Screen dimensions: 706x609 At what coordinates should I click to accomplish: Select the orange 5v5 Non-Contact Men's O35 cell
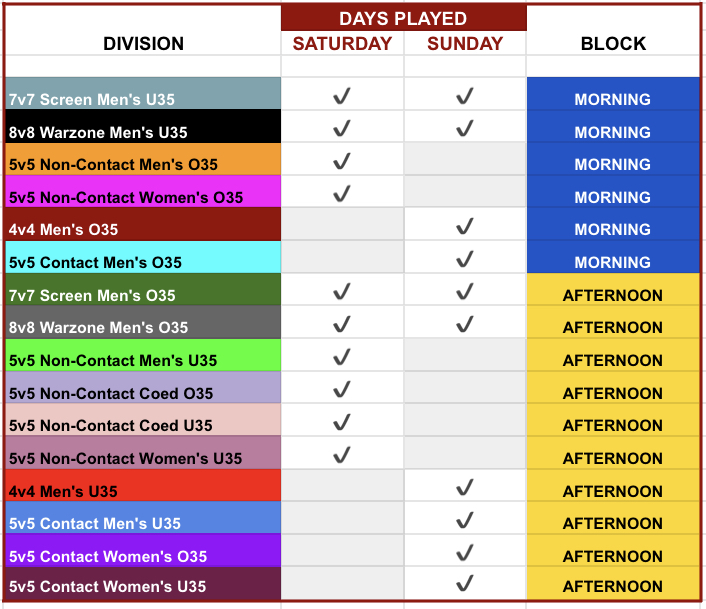click(143, 163)
